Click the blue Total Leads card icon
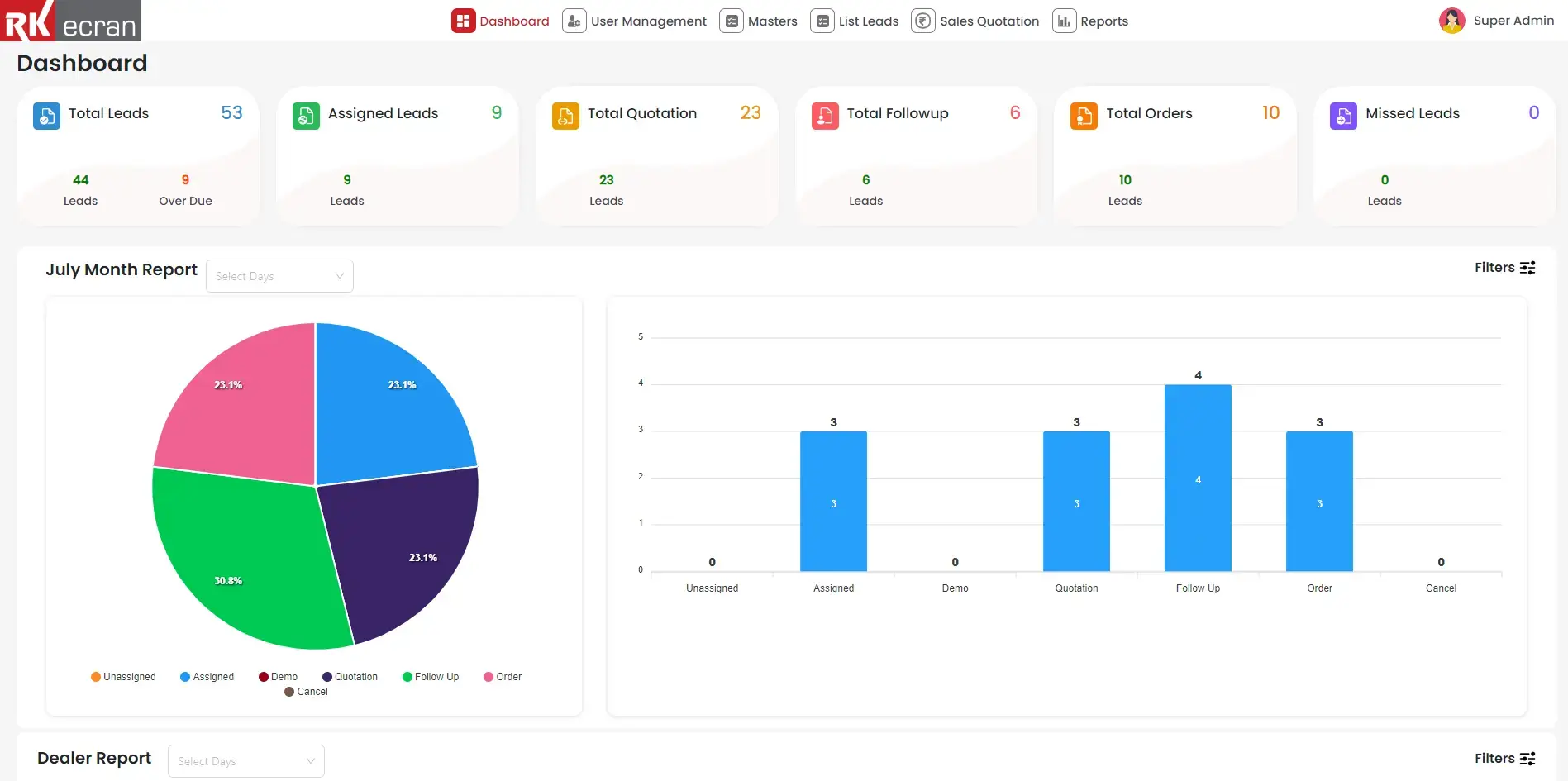The width and height of the screenshot is (1568, 781). tap(46, 116)
